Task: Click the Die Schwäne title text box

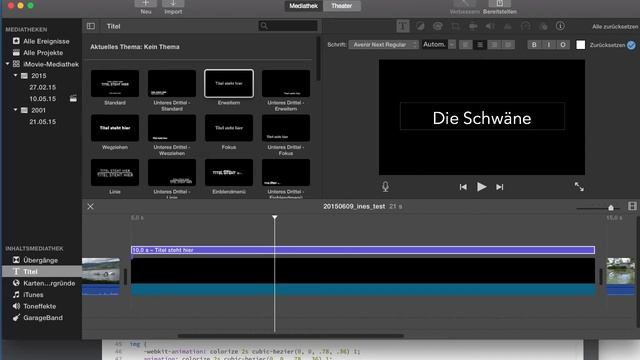Action: (482, 116)
